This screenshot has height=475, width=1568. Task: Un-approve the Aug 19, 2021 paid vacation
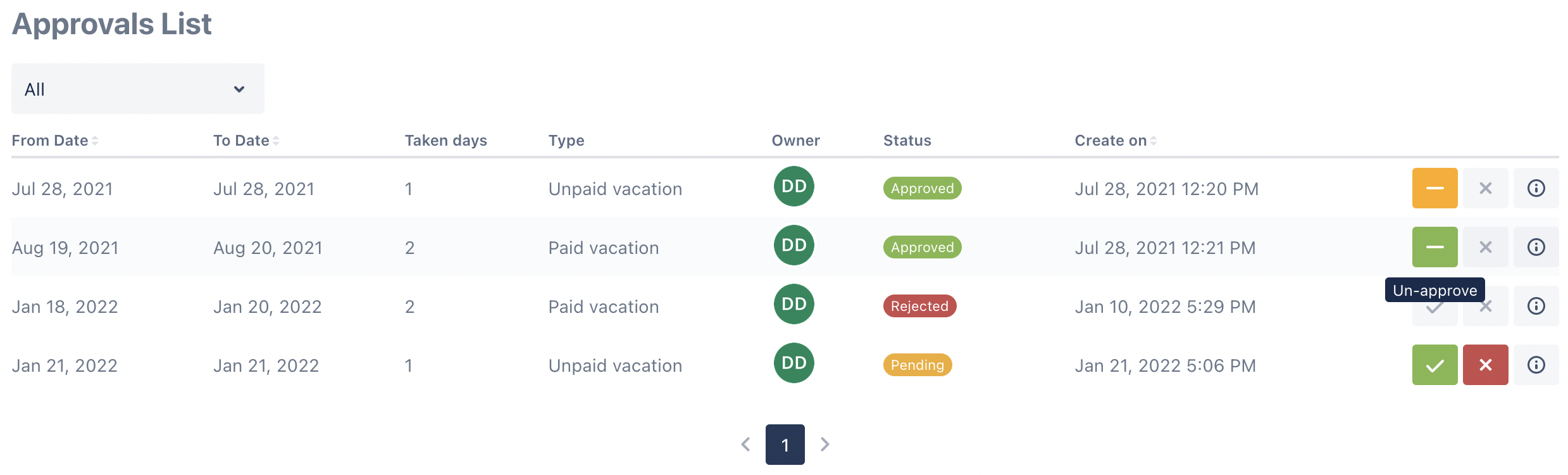coord(1434,247)
